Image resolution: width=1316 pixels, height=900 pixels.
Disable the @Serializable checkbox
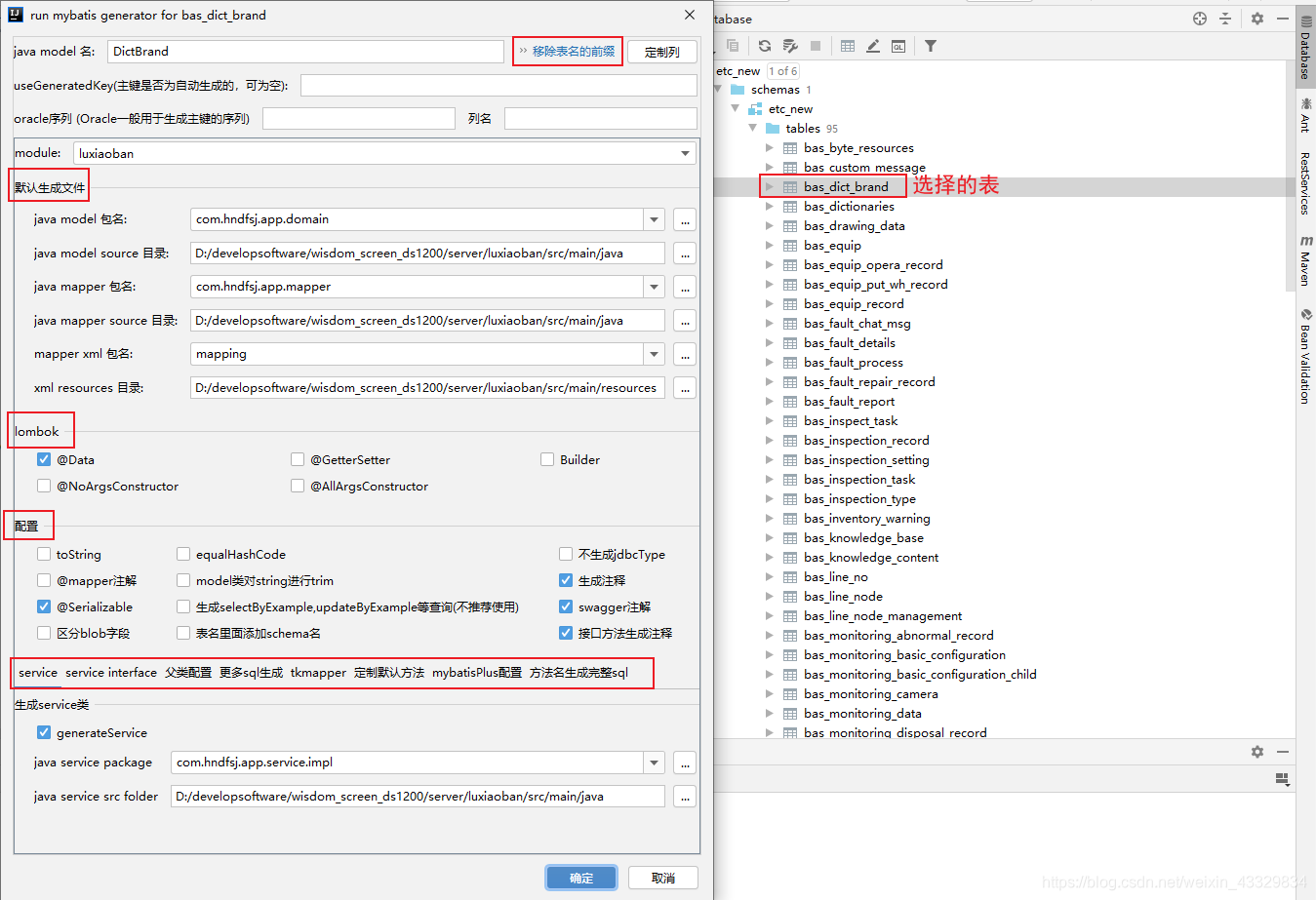(44, 607)
